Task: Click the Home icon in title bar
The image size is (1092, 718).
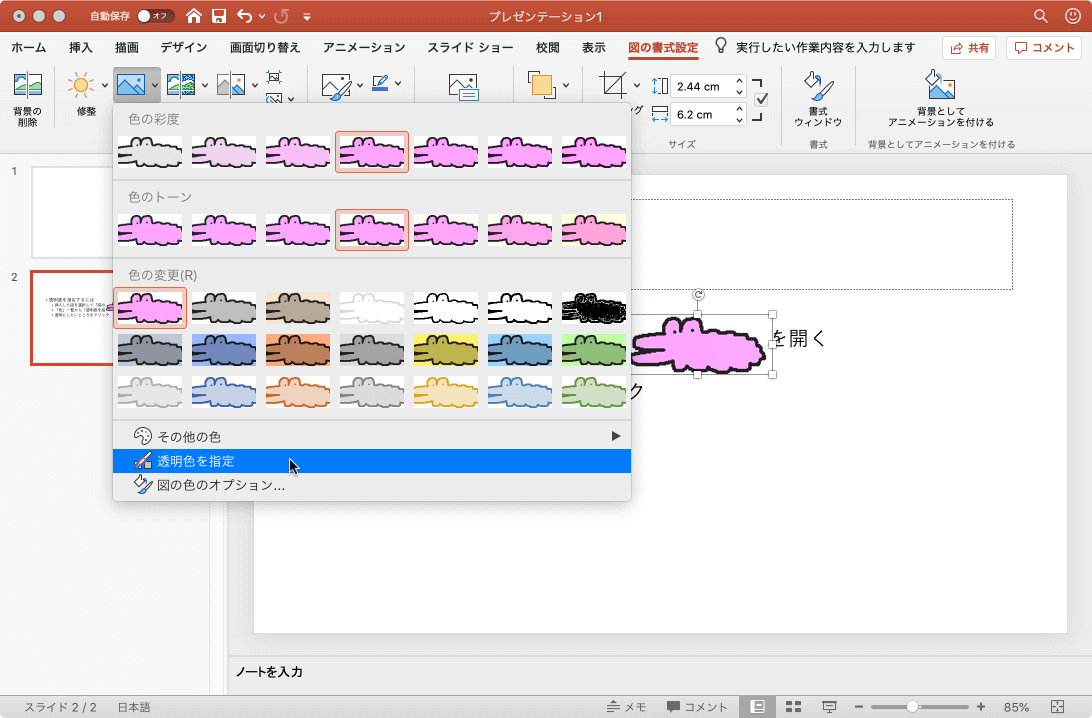Action: (193, 16)
